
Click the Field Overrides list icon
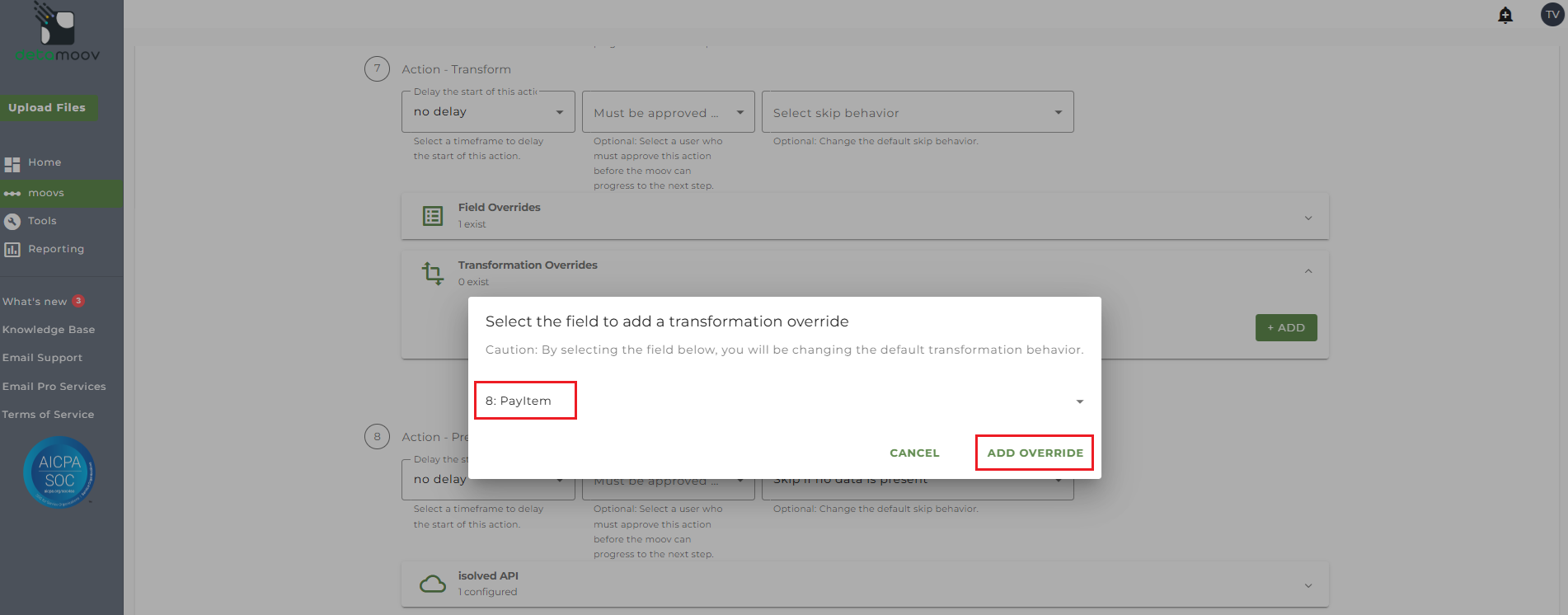point(433,216)
